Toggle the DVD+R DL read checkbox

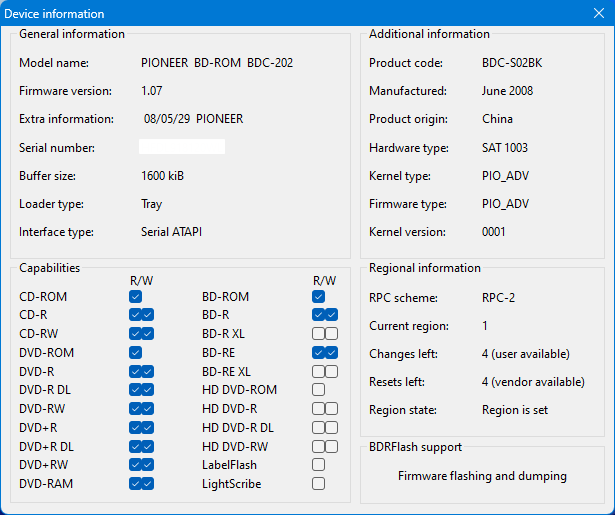click(x=135, y=446)
